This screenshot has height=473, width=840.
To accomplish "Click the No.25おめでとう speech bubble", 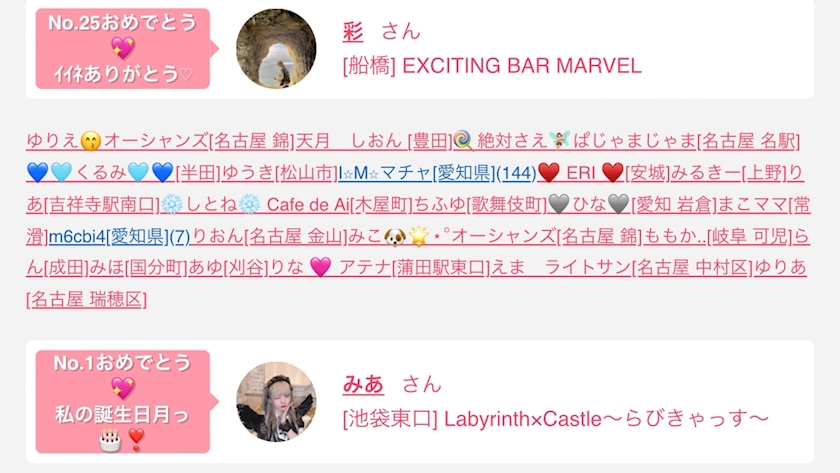I will point(123,48).
